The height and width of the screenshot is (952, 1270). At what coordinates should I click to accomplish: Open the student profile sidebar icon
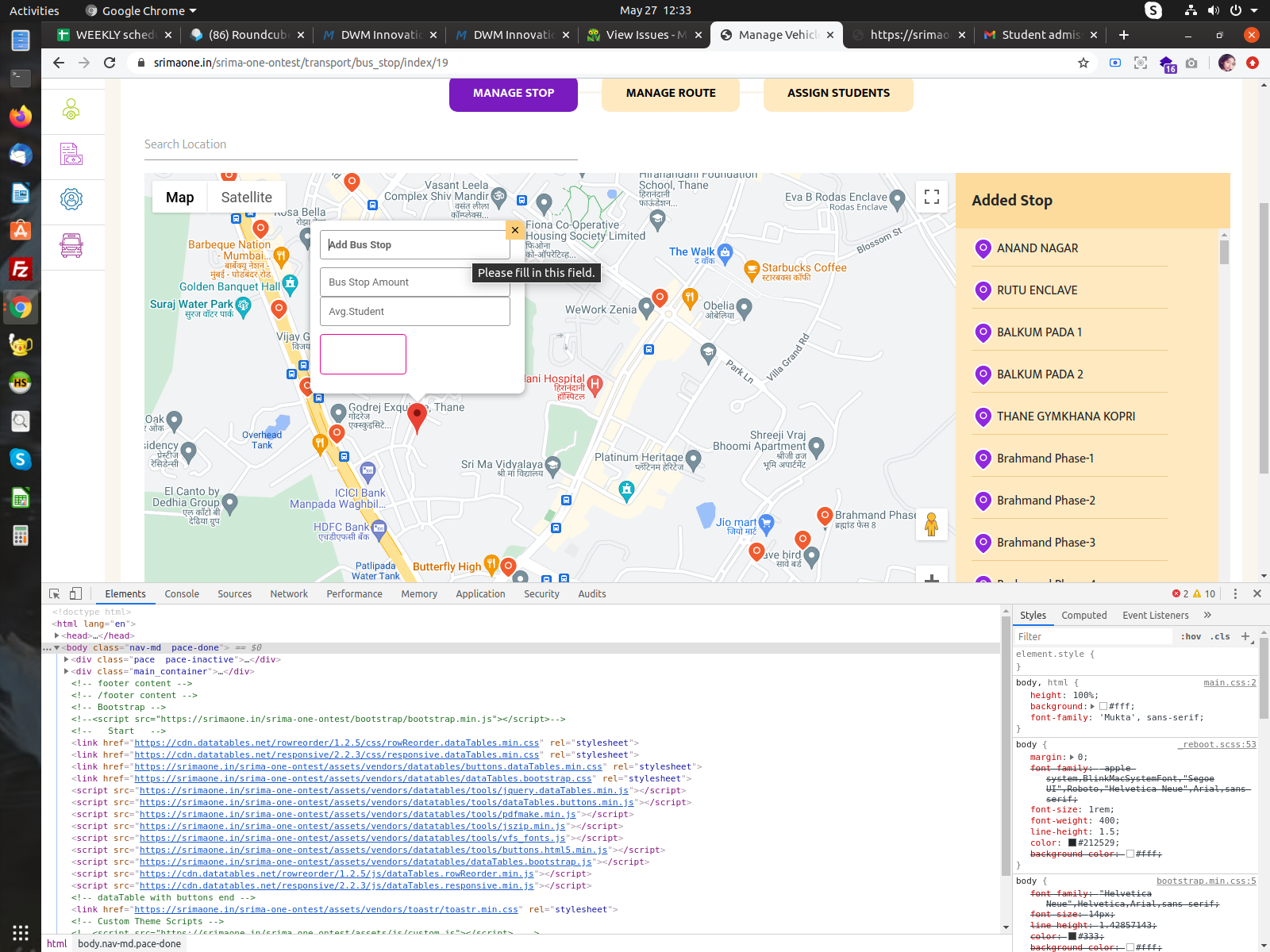71,109
